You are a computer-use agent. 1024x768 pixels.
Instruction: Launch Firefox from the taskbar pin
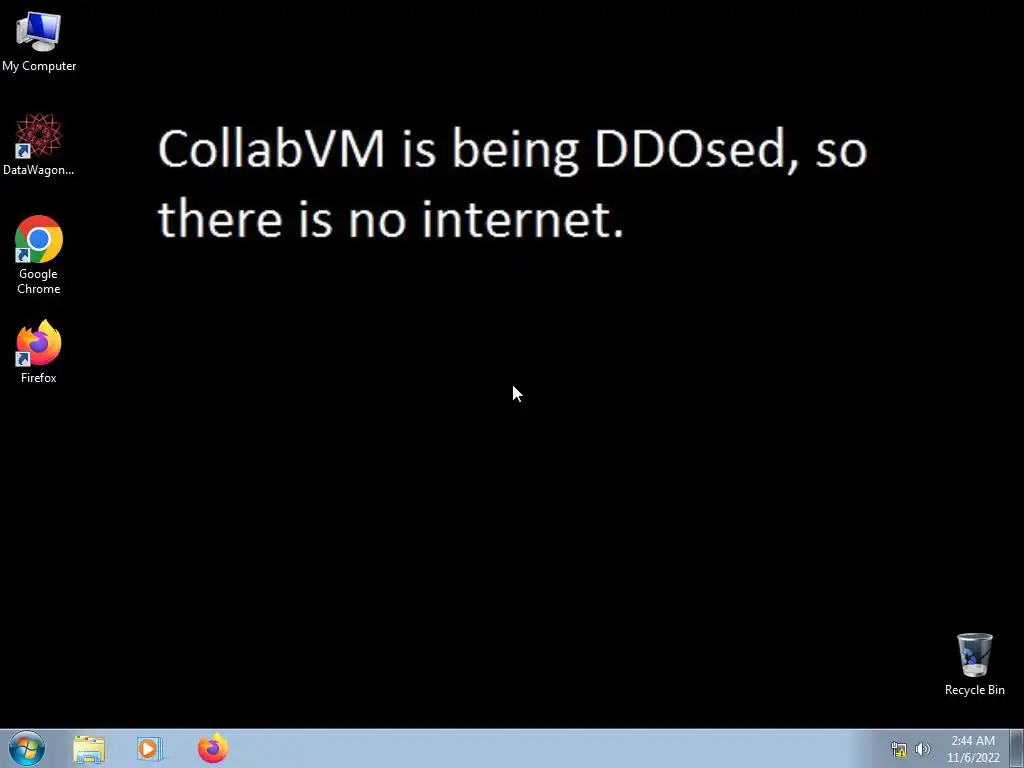(x=213, y=748)
